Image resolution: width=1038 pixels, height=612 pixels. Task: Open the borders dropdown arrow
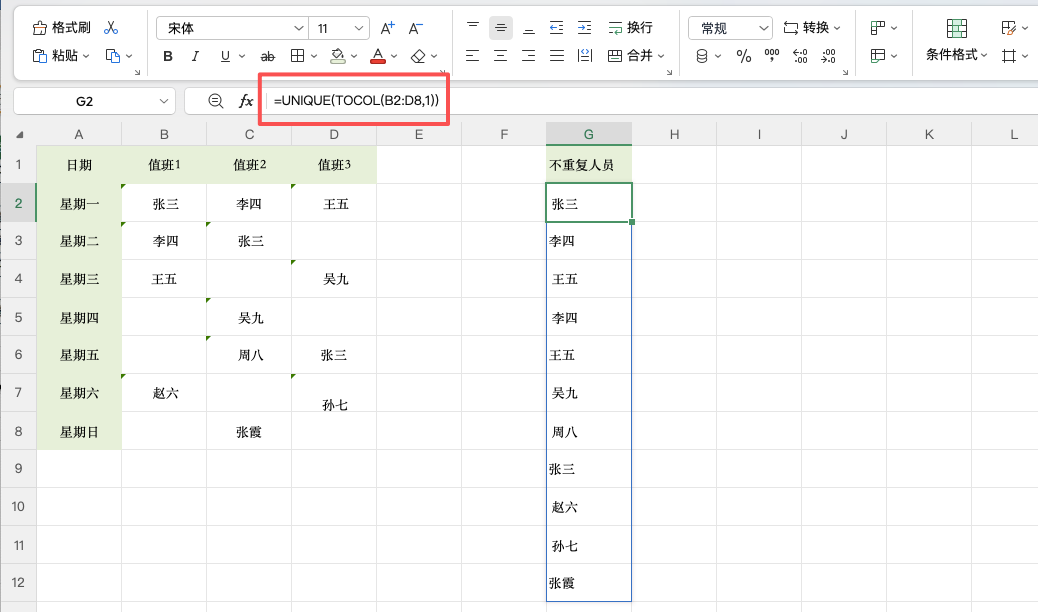pos(314,56)
